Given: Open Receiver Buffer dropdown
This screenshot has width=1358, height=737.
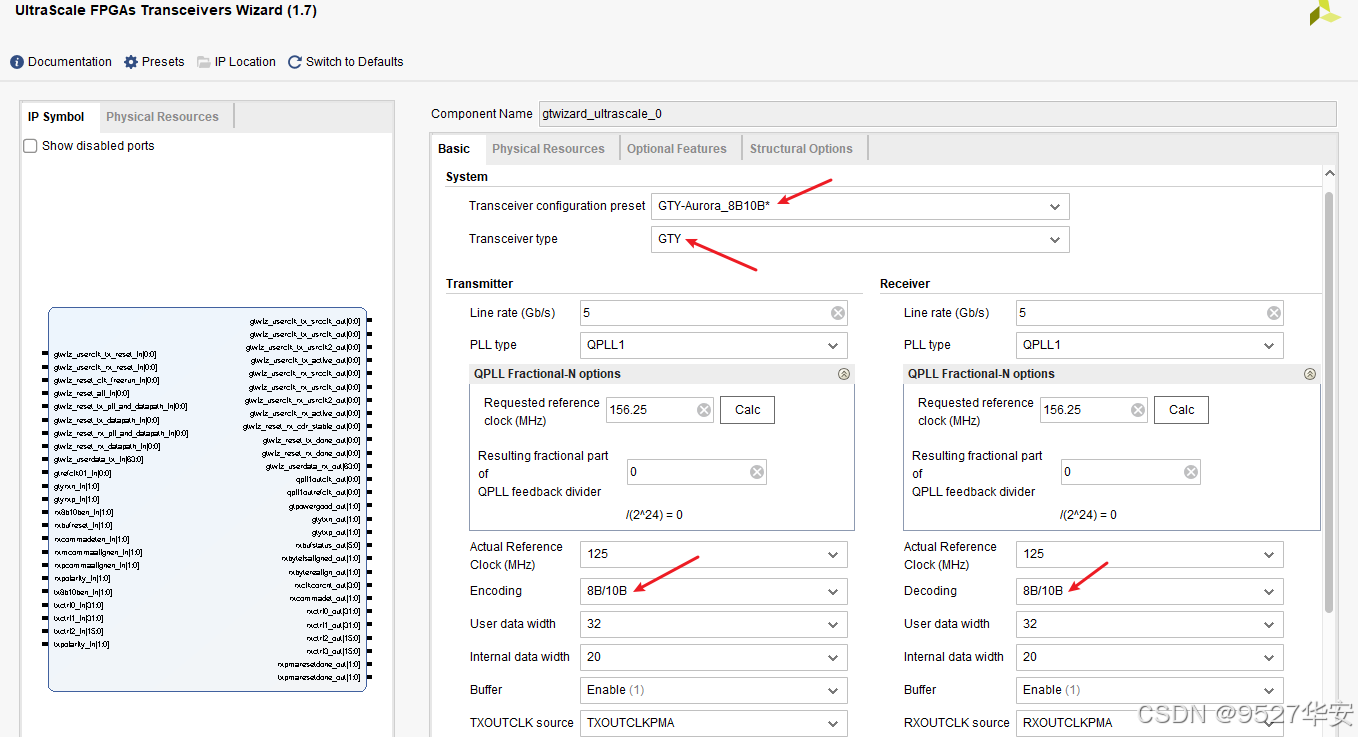Looking at the screenshot, I should coord(1150,690).
